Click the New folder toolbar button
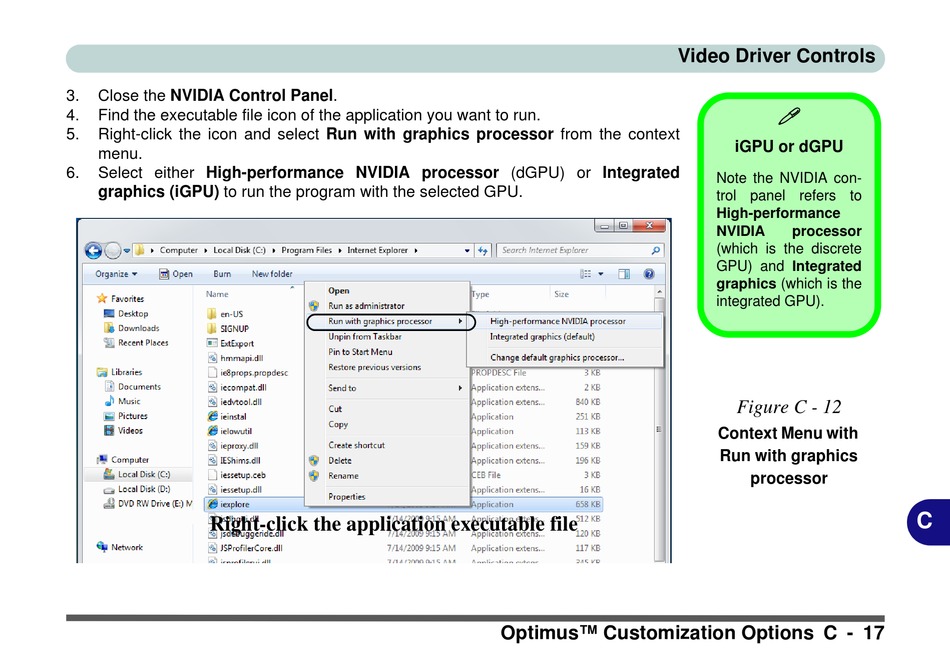The width and height of the screenshot is (950, 668). click(x=272, y=274)
